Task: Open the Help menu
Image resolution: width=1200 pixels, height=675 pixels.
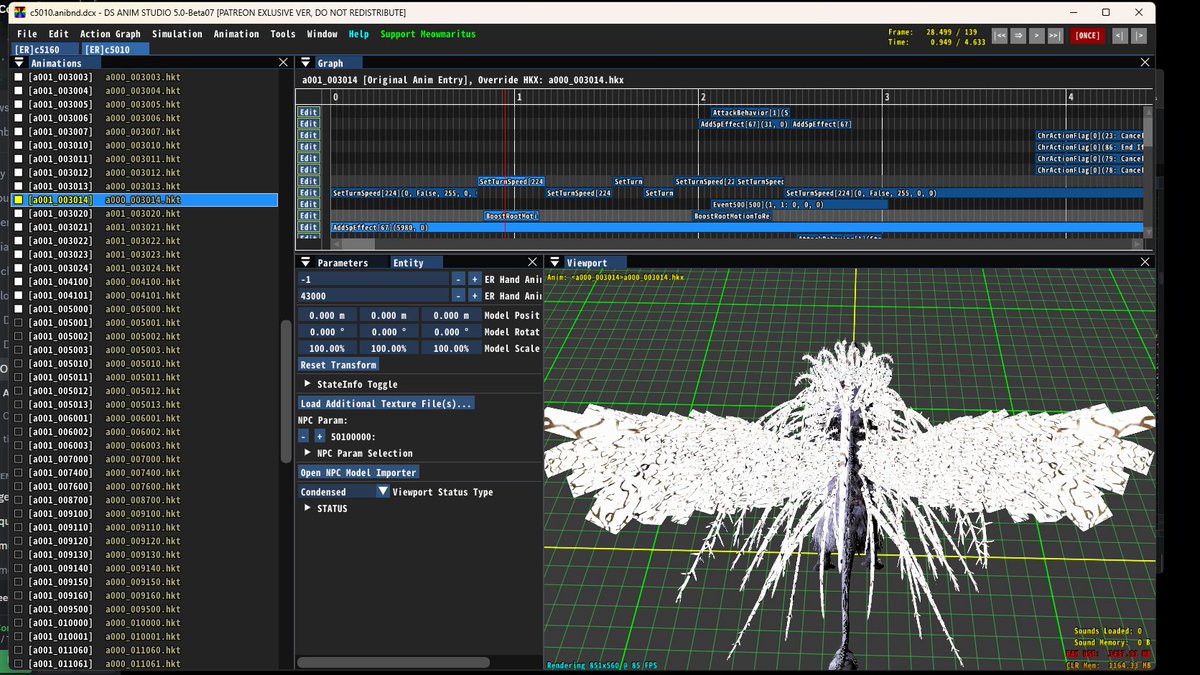Action: click(x=358, y=34)
